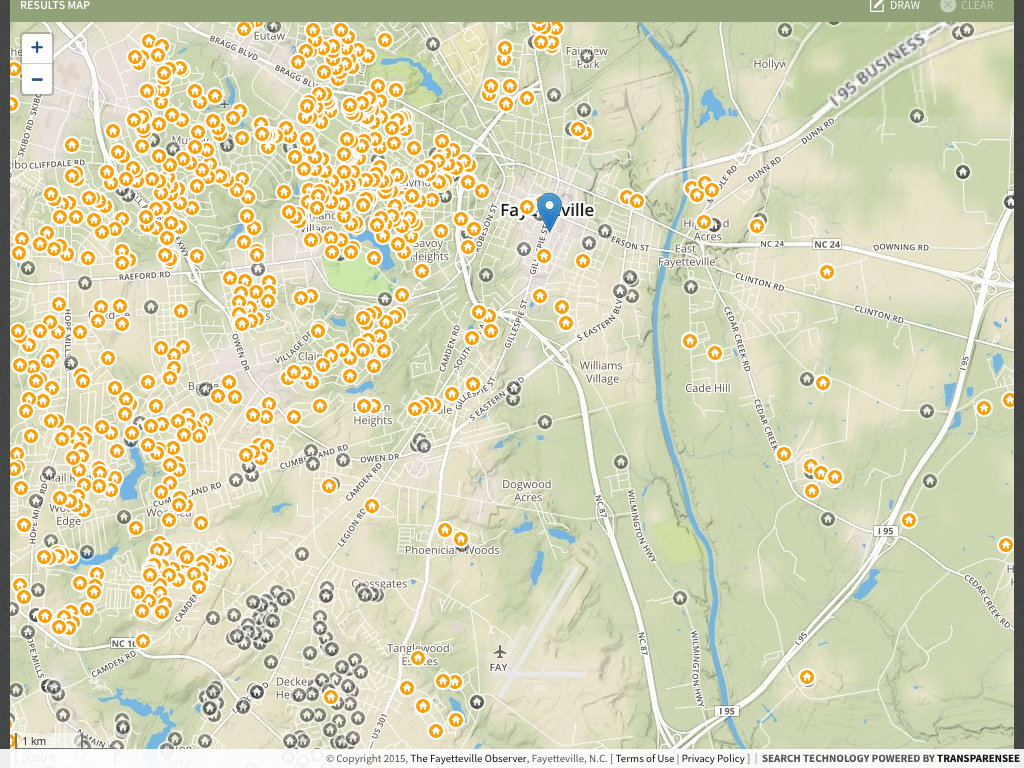Viewport: 1024px width, 768px height.
Task: Open The Fayetteville Observer footer link
Action: (468, 758)
